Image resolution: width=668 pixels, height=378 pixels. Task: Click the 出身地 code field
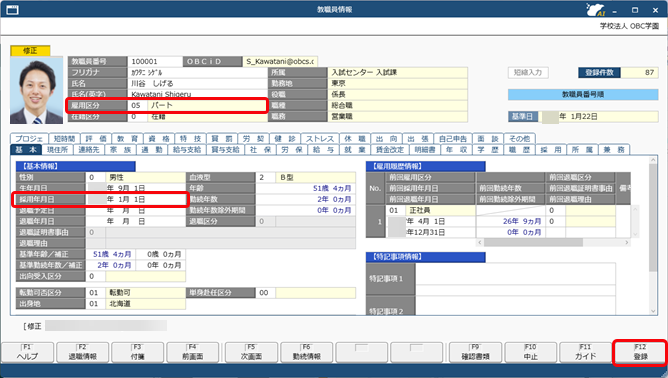pos(95,304)
